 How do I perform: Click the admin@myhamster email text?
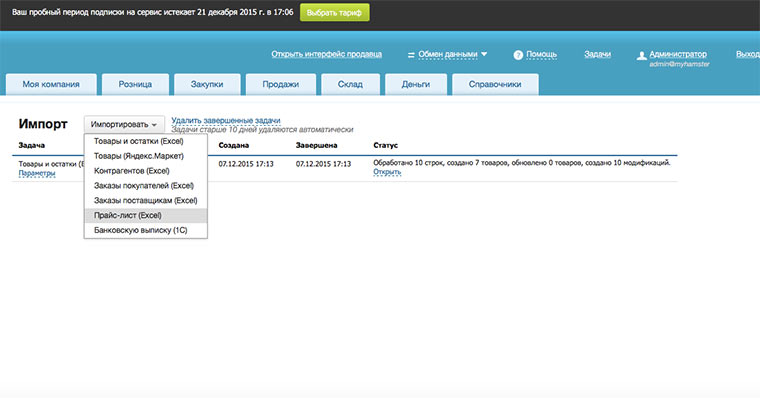(x=679, y=64)
